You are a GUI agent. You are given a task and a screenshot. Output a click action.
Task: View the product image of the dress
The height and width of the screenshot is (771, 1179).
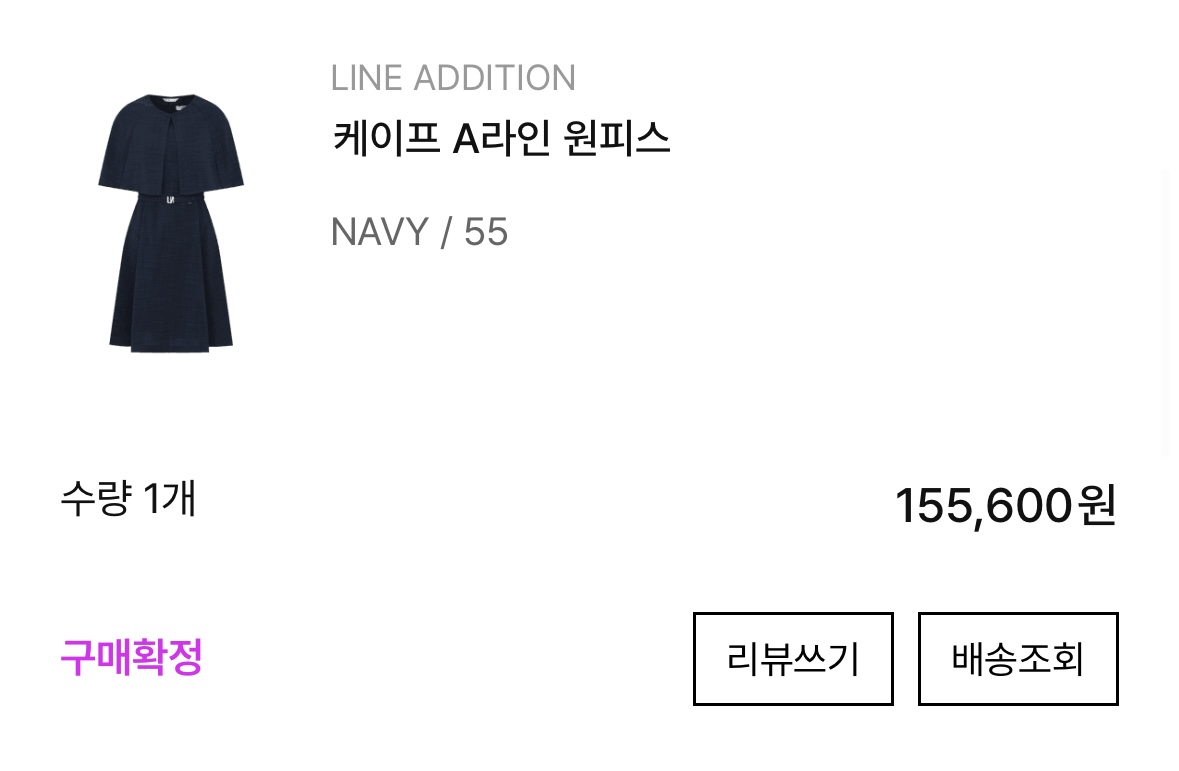pos(171,223)
